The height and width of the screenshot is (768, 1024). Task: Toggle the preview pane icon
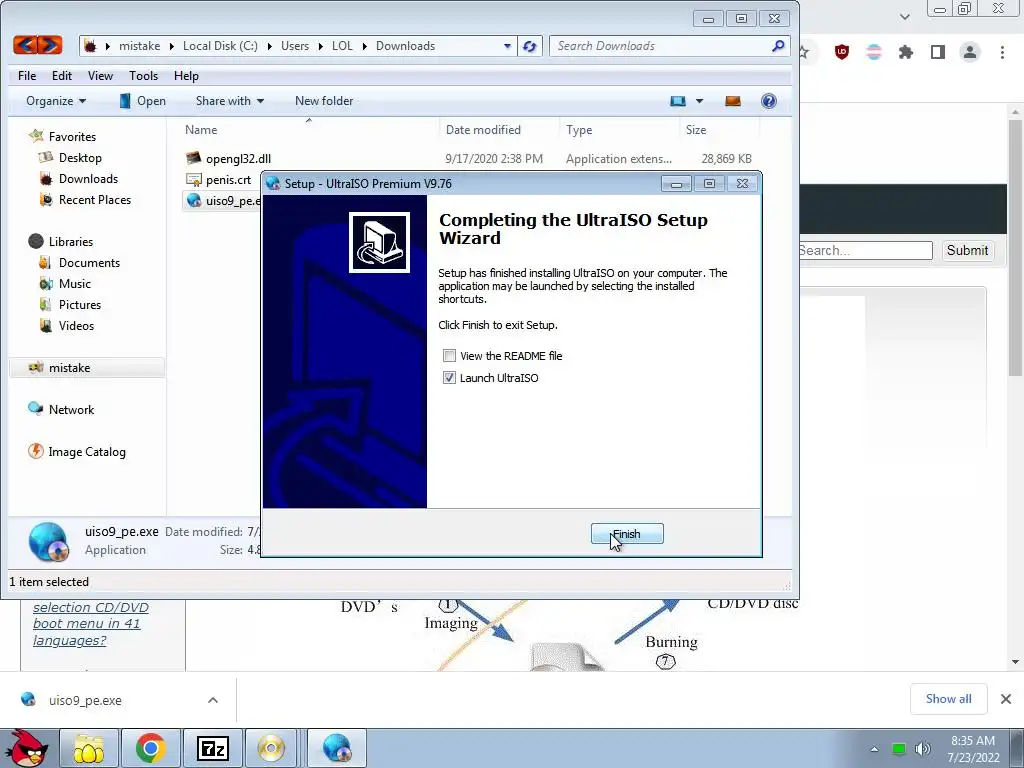click(x=733, y=101)
